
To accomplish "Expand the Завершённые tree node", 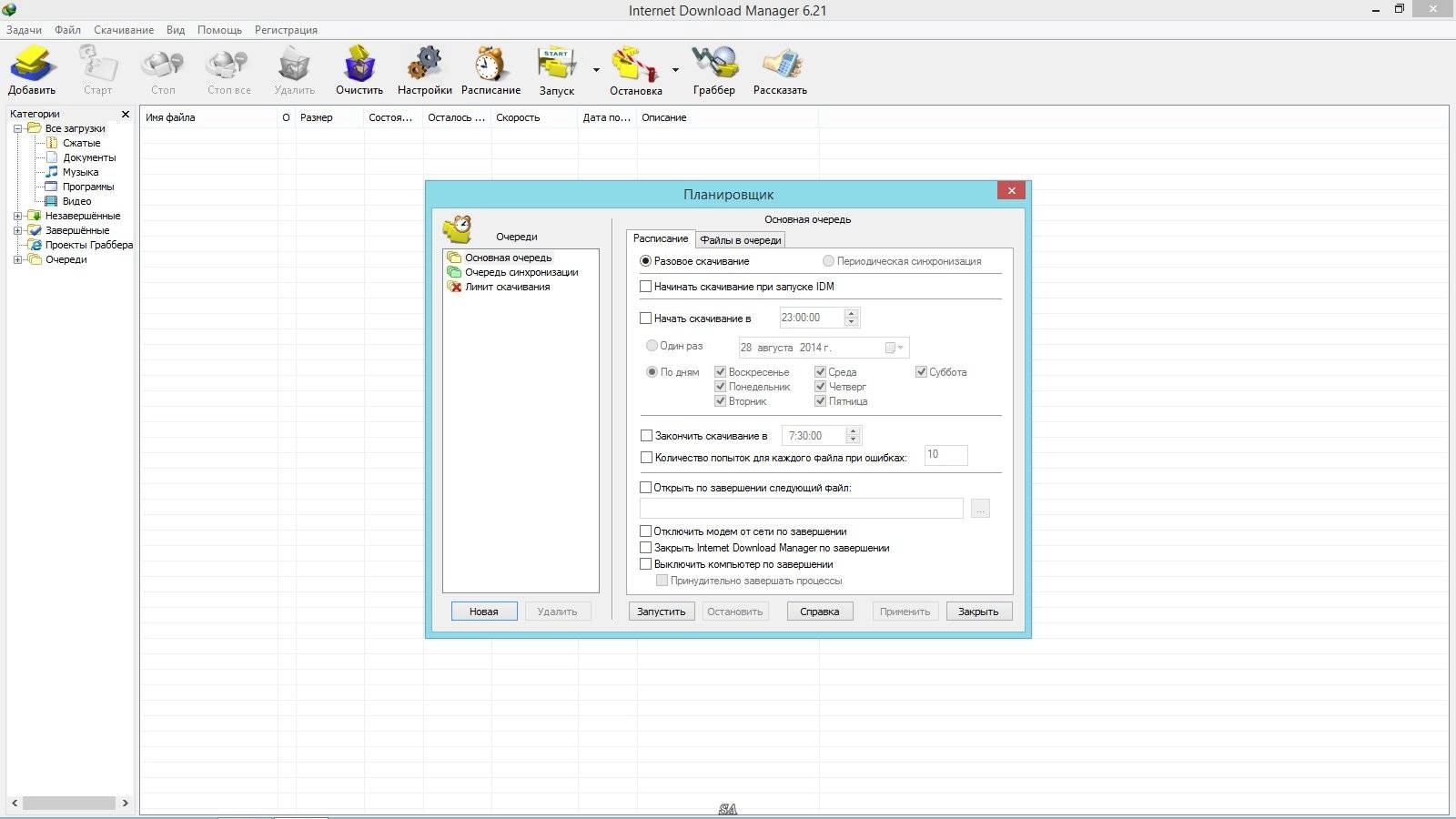I will (17, 230).
